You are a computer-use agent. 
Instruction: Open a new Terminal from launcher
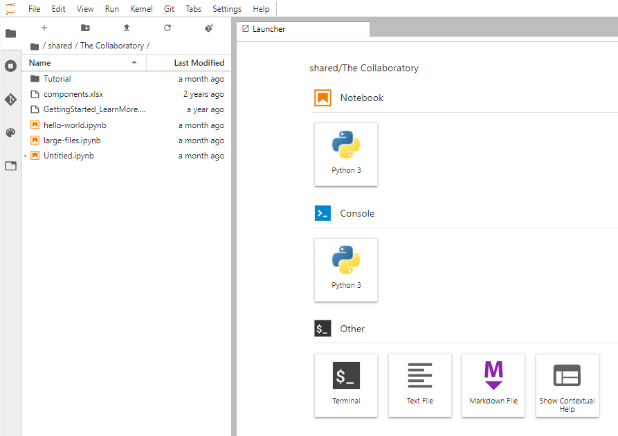tap(346, 384)
